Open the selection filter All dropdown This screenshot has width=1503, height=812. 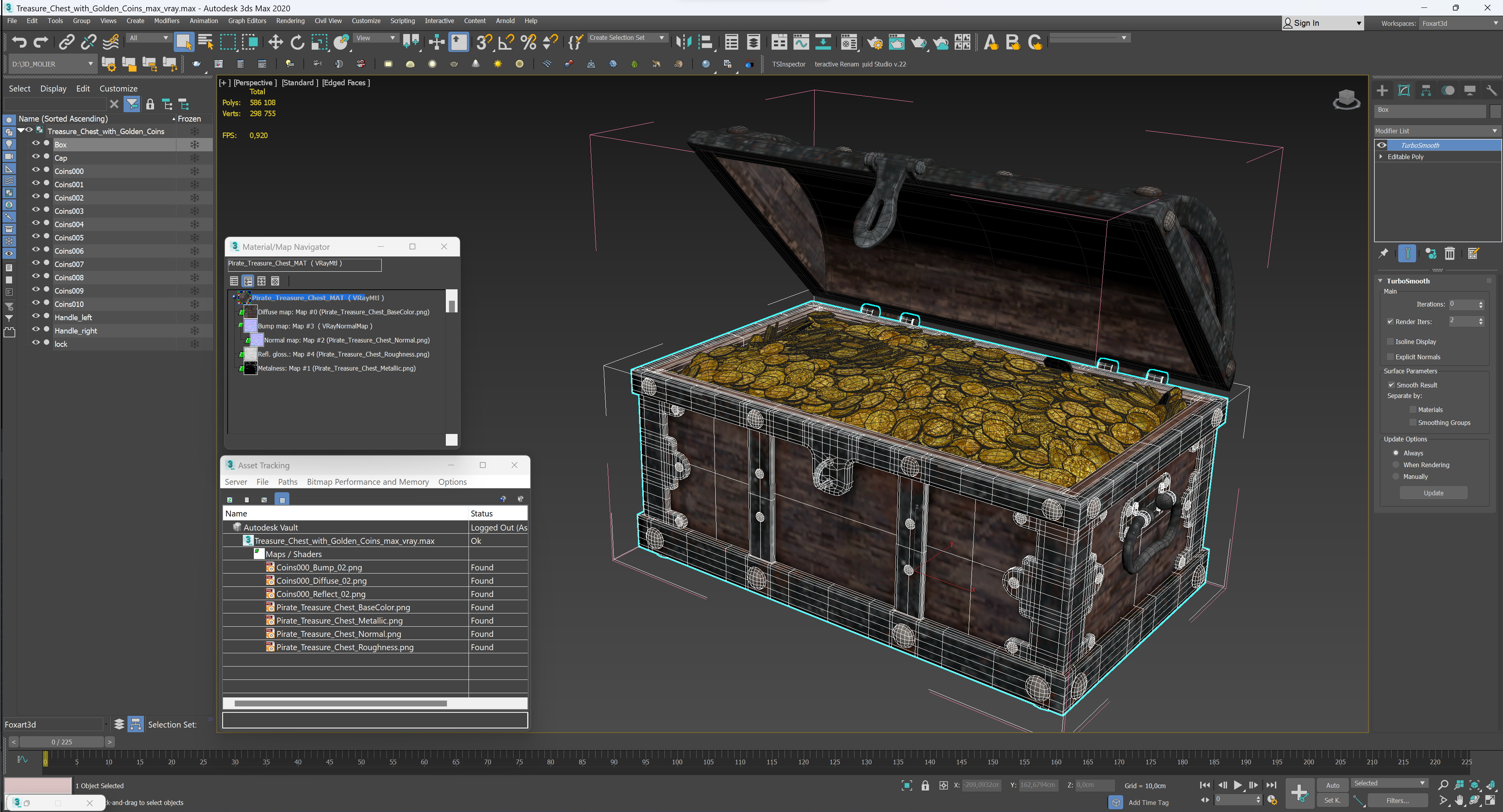click(x=149, y=38)
